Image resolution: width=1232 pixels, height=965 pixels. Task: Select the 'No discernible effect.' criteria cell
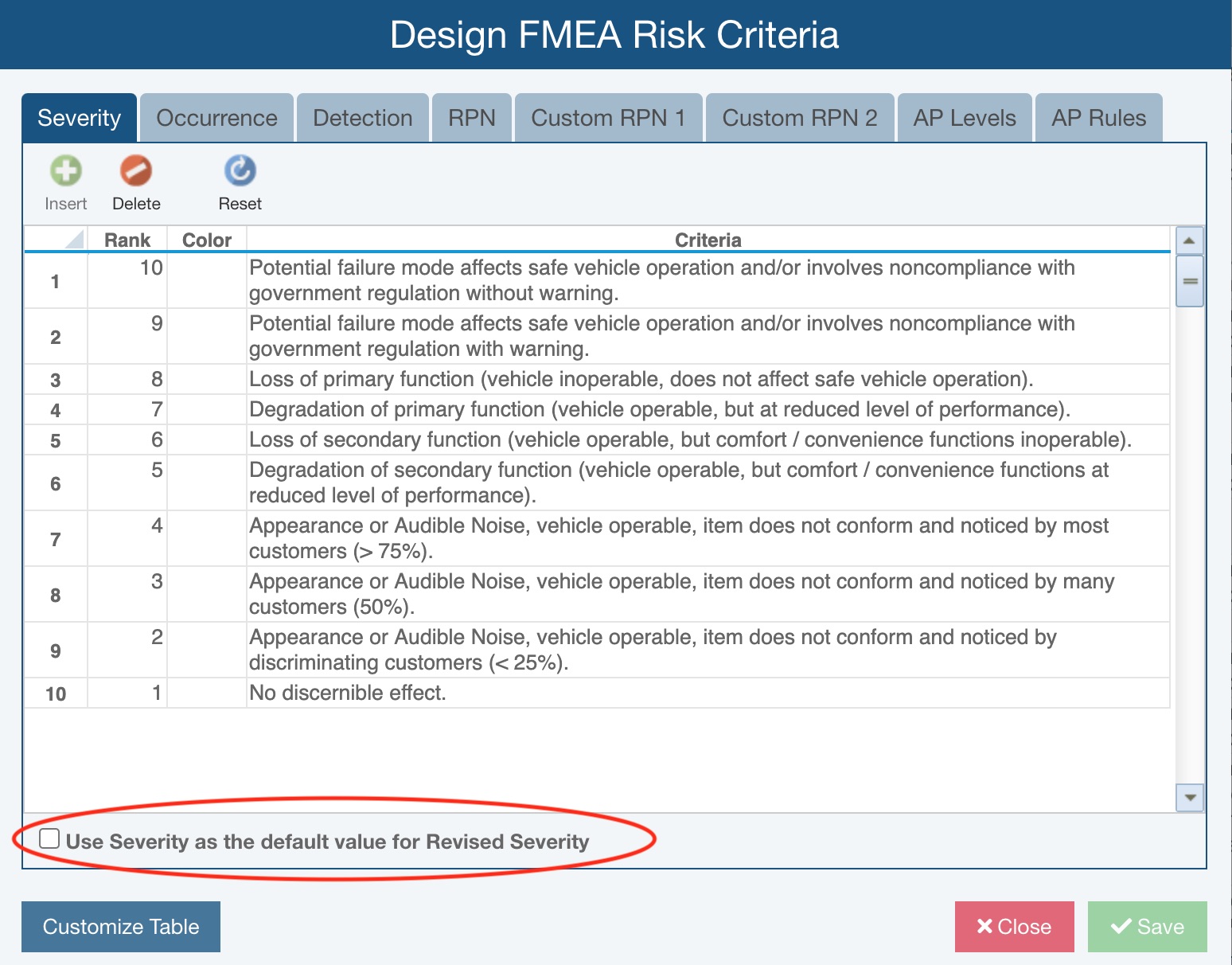(708, 693)
